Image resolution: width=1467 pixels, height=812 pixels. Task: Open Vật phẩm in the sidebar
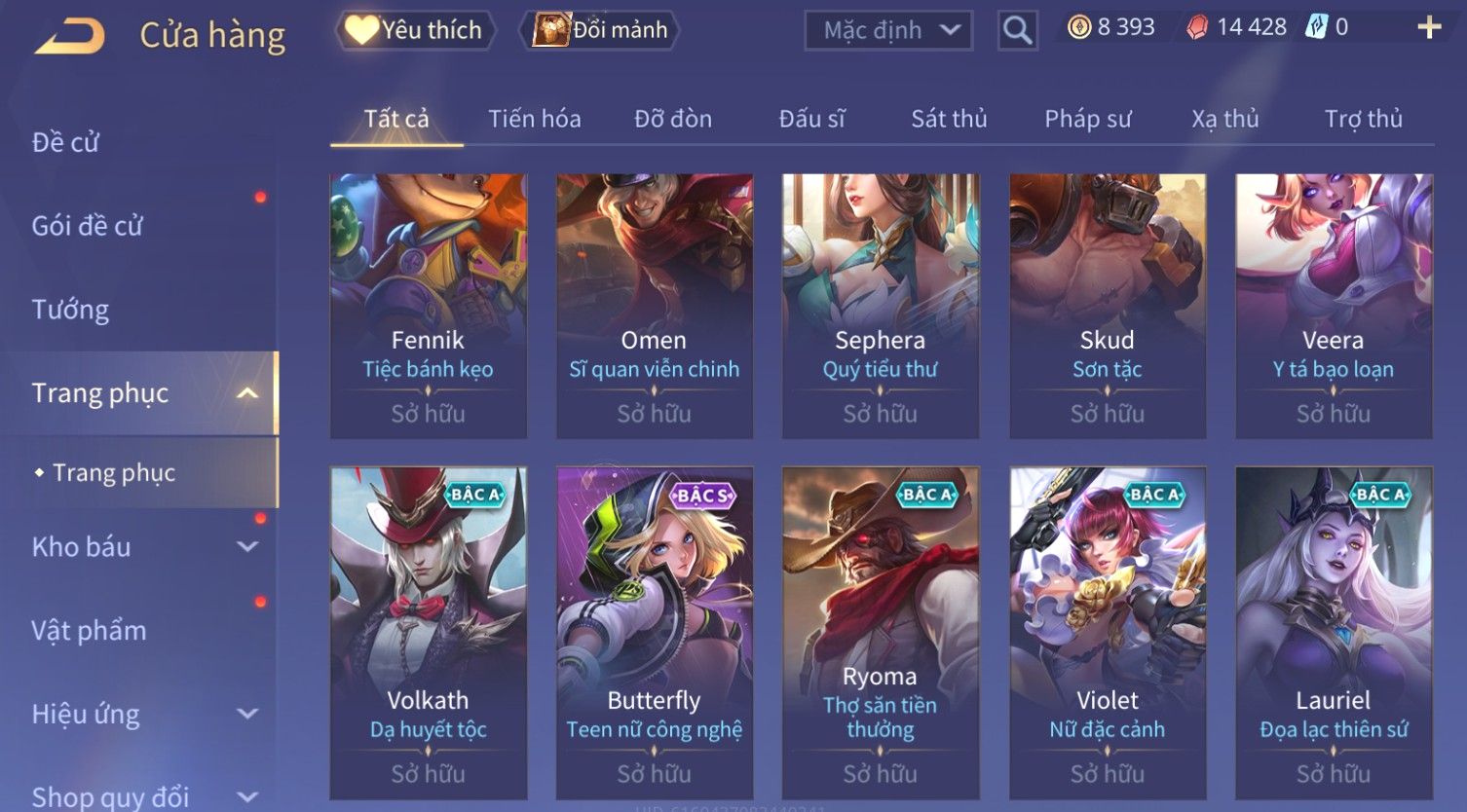(89, 631)
